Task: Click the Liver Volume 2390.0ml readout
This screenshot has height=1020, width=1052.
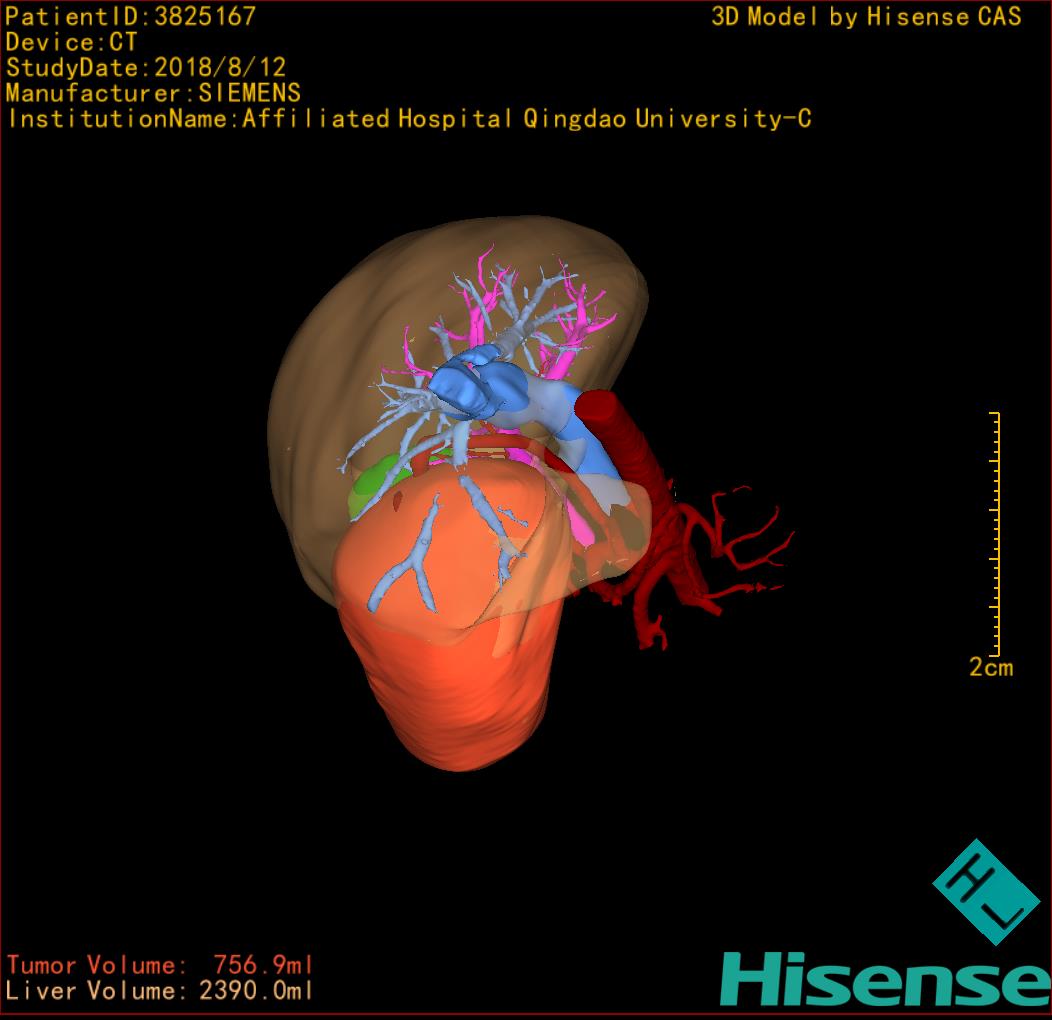Action: 160,991
